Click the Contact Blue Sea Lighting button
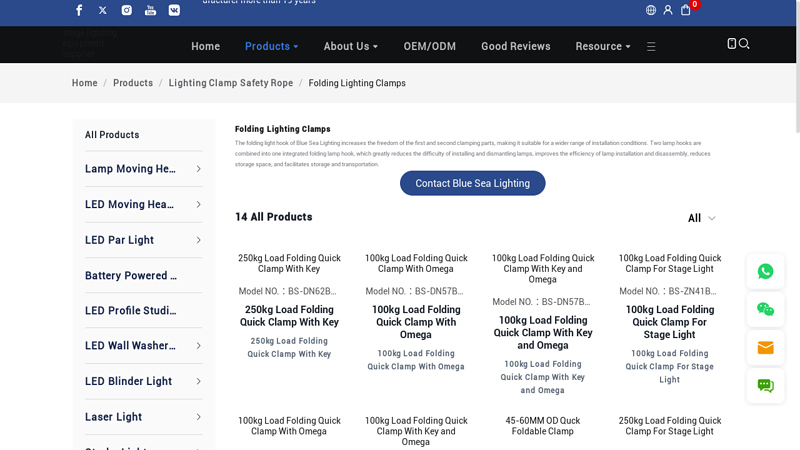This screenshot has width=800, height=450. pos(472,183)
